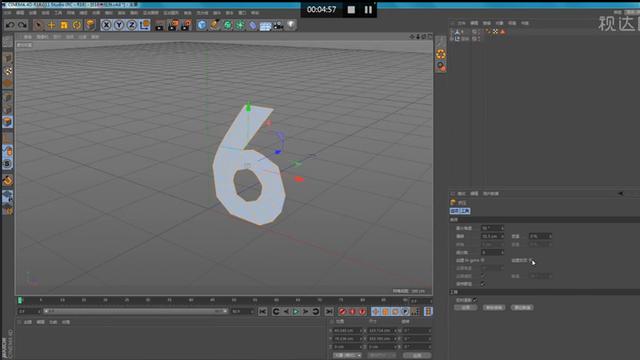Select the Scale tool

64,25
